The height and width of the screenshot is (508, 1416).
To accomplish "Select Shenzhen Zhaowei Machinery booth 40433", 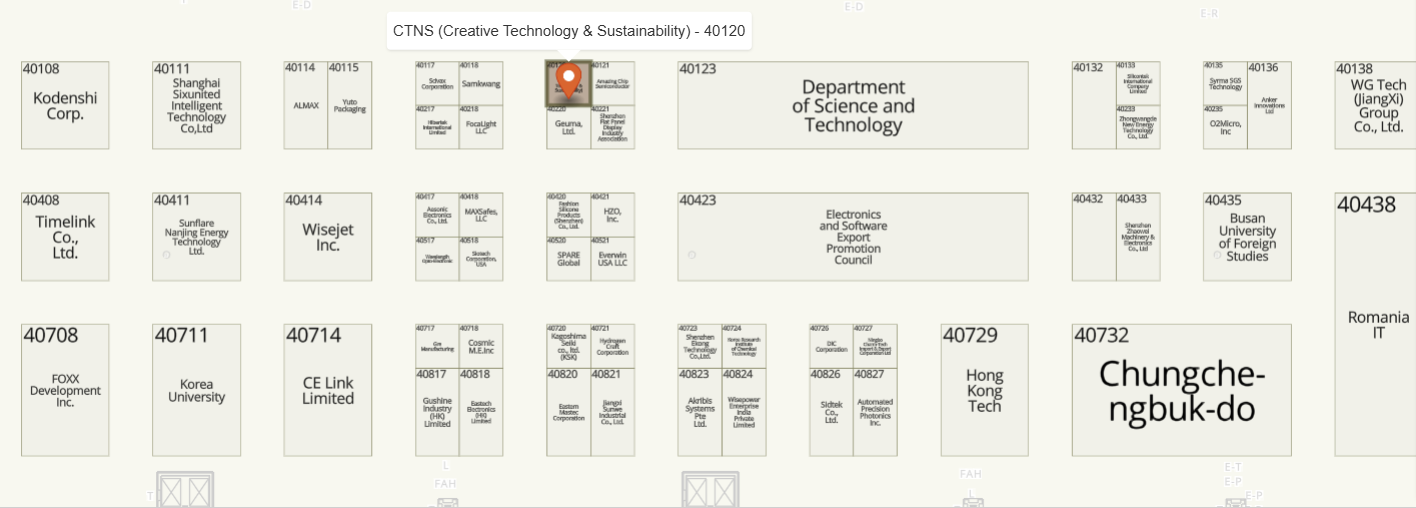I will 1138,237.
